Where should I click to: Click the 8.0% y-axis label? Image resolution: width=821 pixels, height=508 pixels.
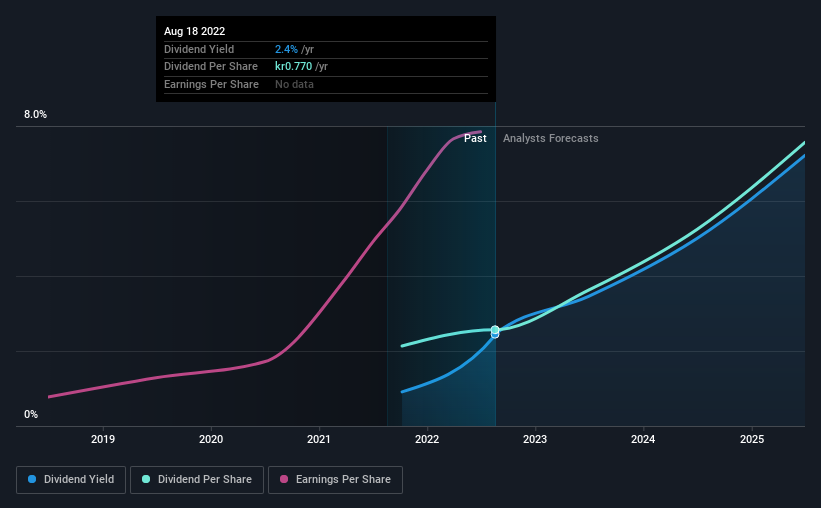pyautogui.click(x=36, y=115)
